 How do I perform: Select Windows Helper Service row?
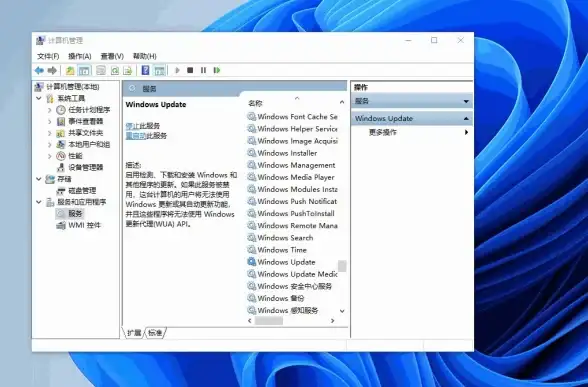292,129
